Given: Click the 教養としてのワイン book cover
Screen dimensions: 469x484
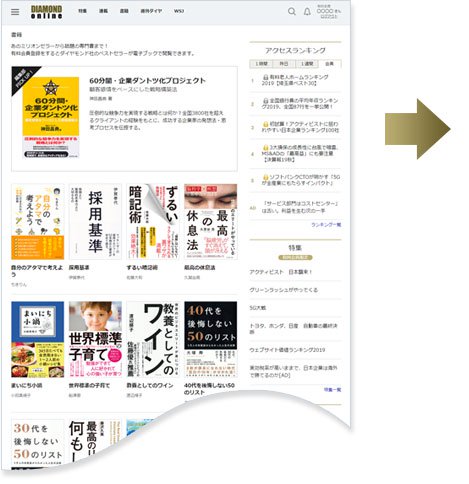Looking at the screenshot, I should click(153, 339).
